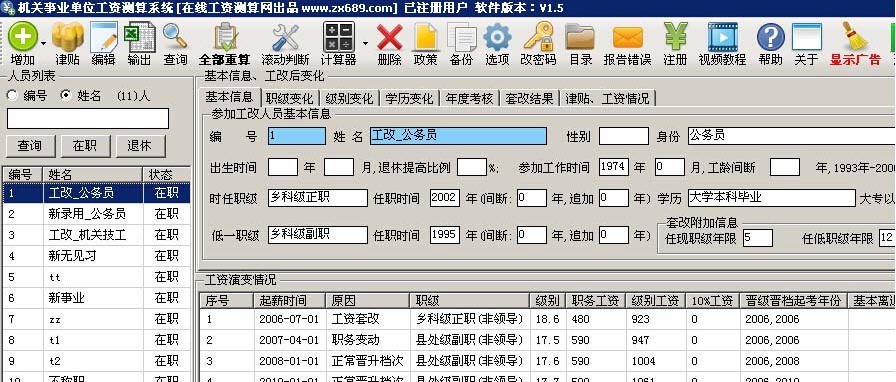Screen dimensions: 896x382
Task: Switch to the 年度考核 tab
Action: coord(469,98)
